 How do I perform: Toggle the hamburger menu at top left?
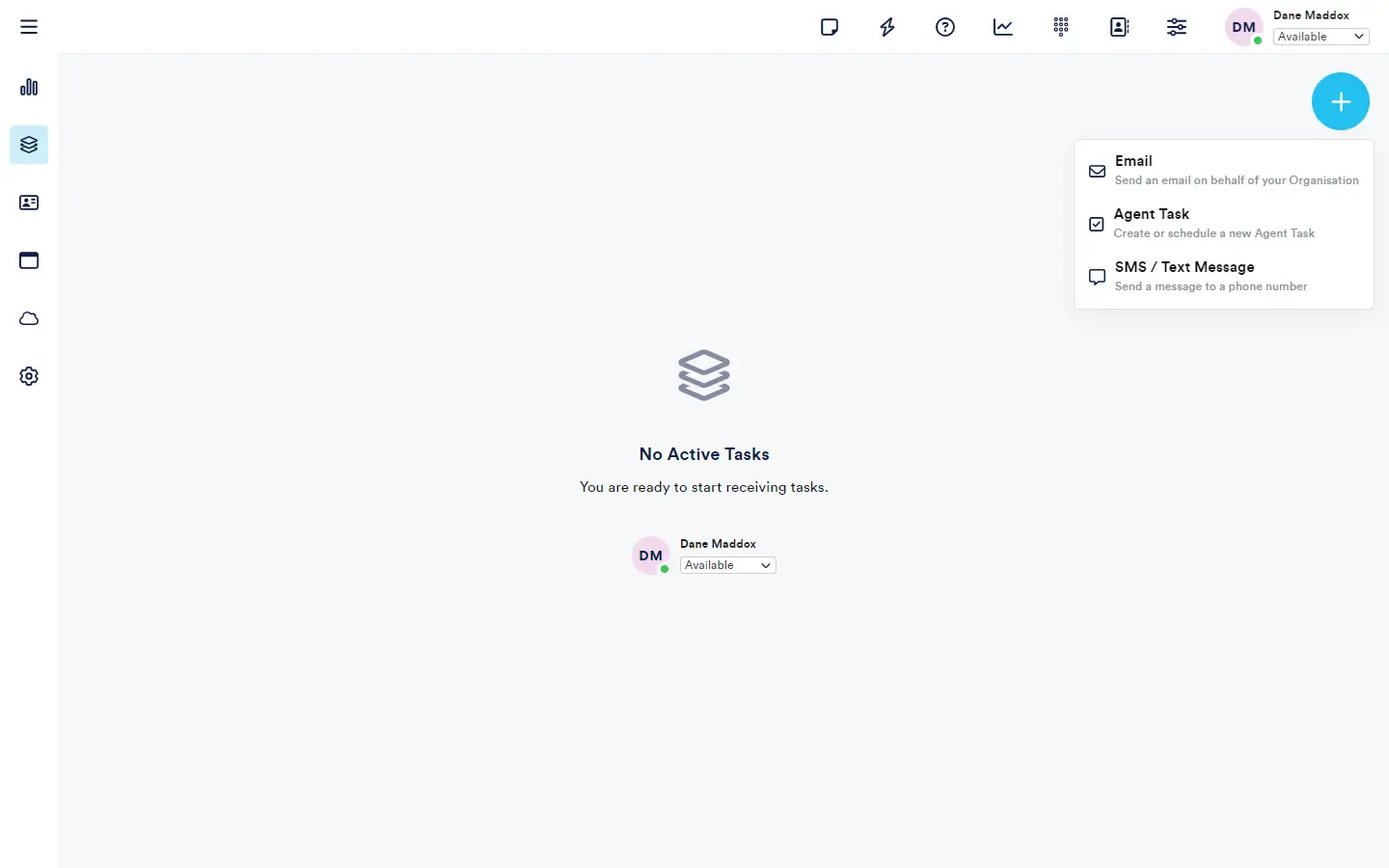pyautogui.click(x=28, y=26)
